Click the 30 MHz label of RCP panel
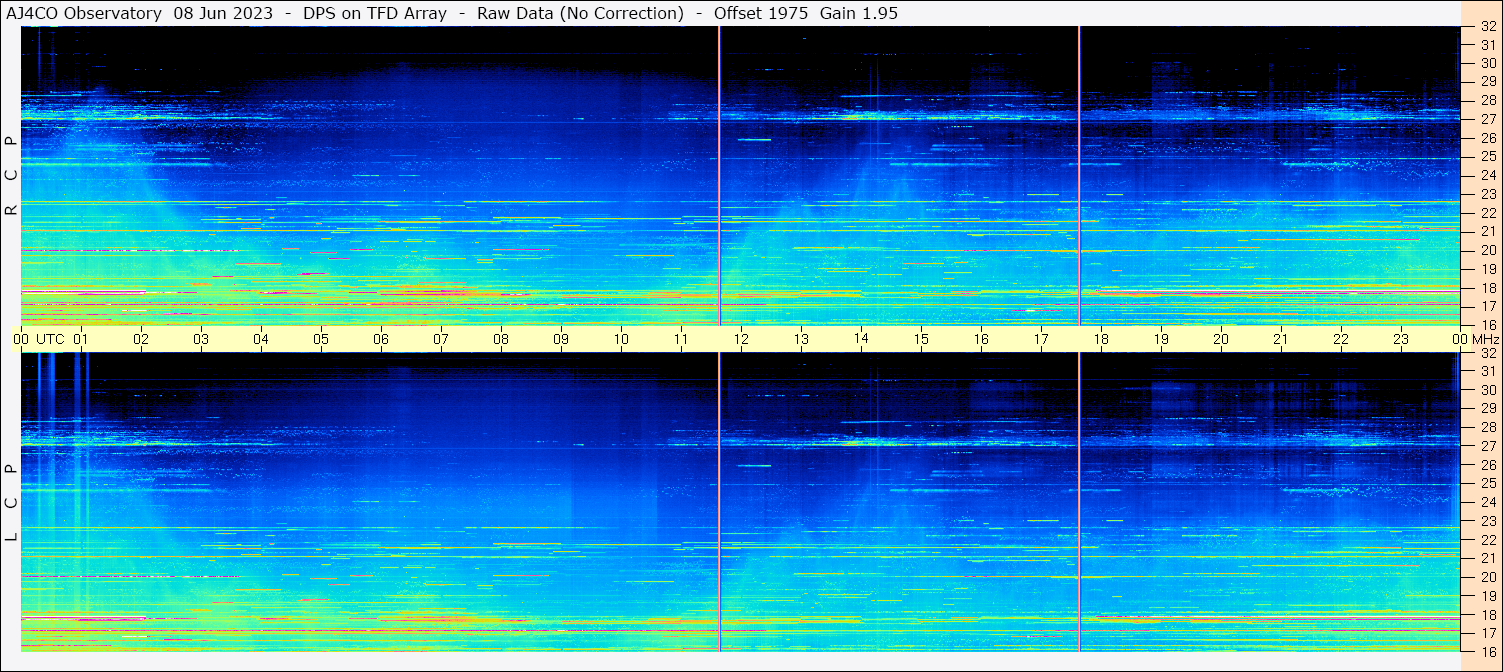Viewport: 1503px width, 672px height. (1488, 63)
